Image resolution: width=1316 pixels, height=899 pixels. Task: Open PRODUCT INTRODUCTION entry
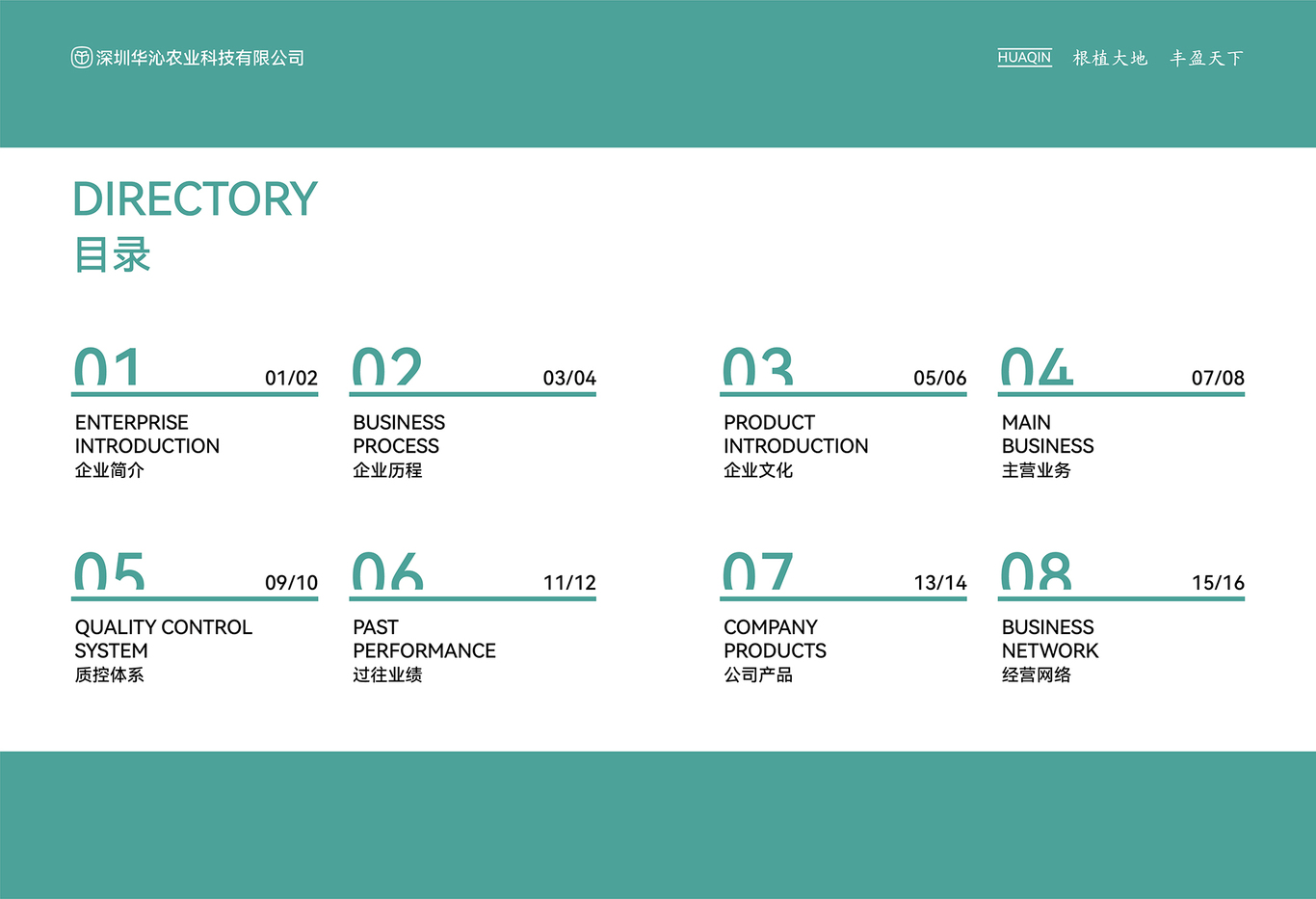coord(796,435)
